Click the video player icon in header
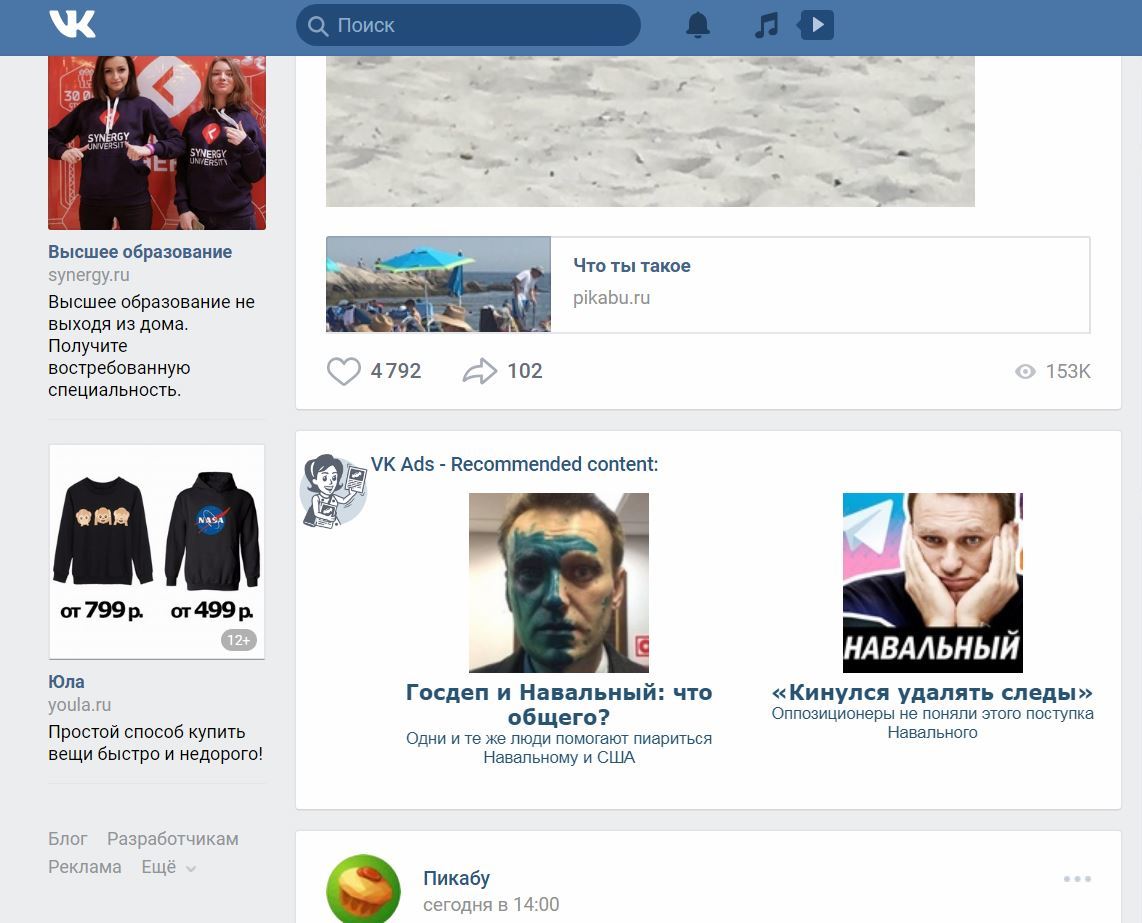Screen dimensions: 1142x923 pyautogui.click(x=816, y=25)
